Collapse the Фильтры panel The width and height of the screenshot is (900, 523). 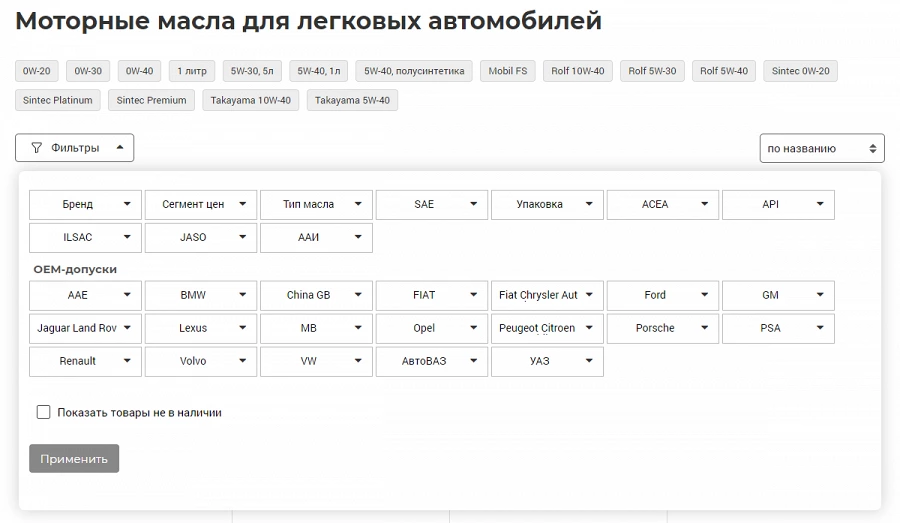click(x=75, y=148)
